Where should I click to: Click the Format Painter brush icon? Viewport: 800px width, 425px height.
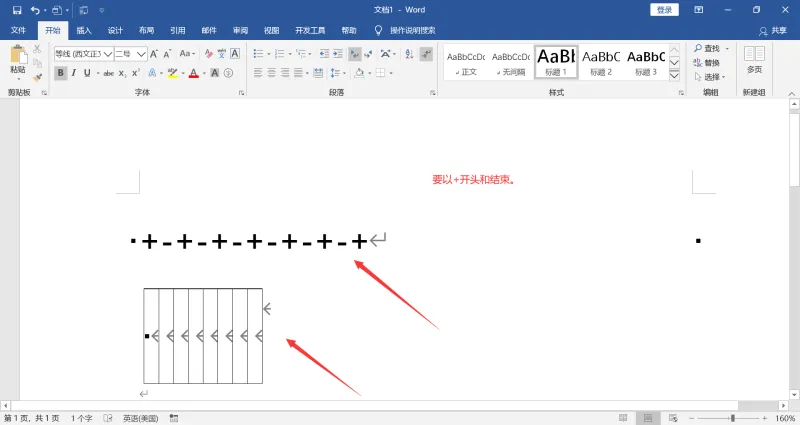(37, 78)
